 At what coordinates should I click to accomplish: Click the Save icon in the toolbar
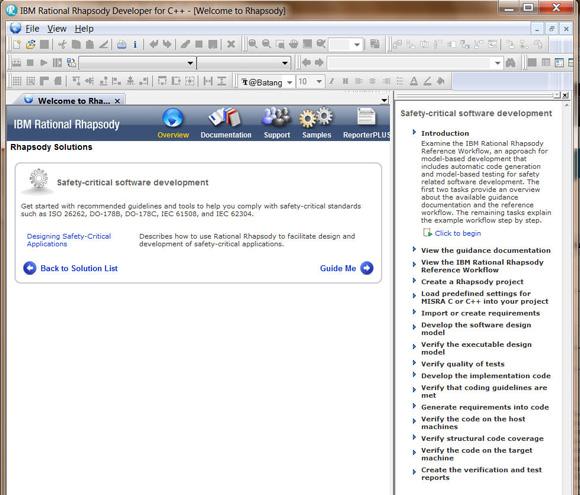click(44, 44)
